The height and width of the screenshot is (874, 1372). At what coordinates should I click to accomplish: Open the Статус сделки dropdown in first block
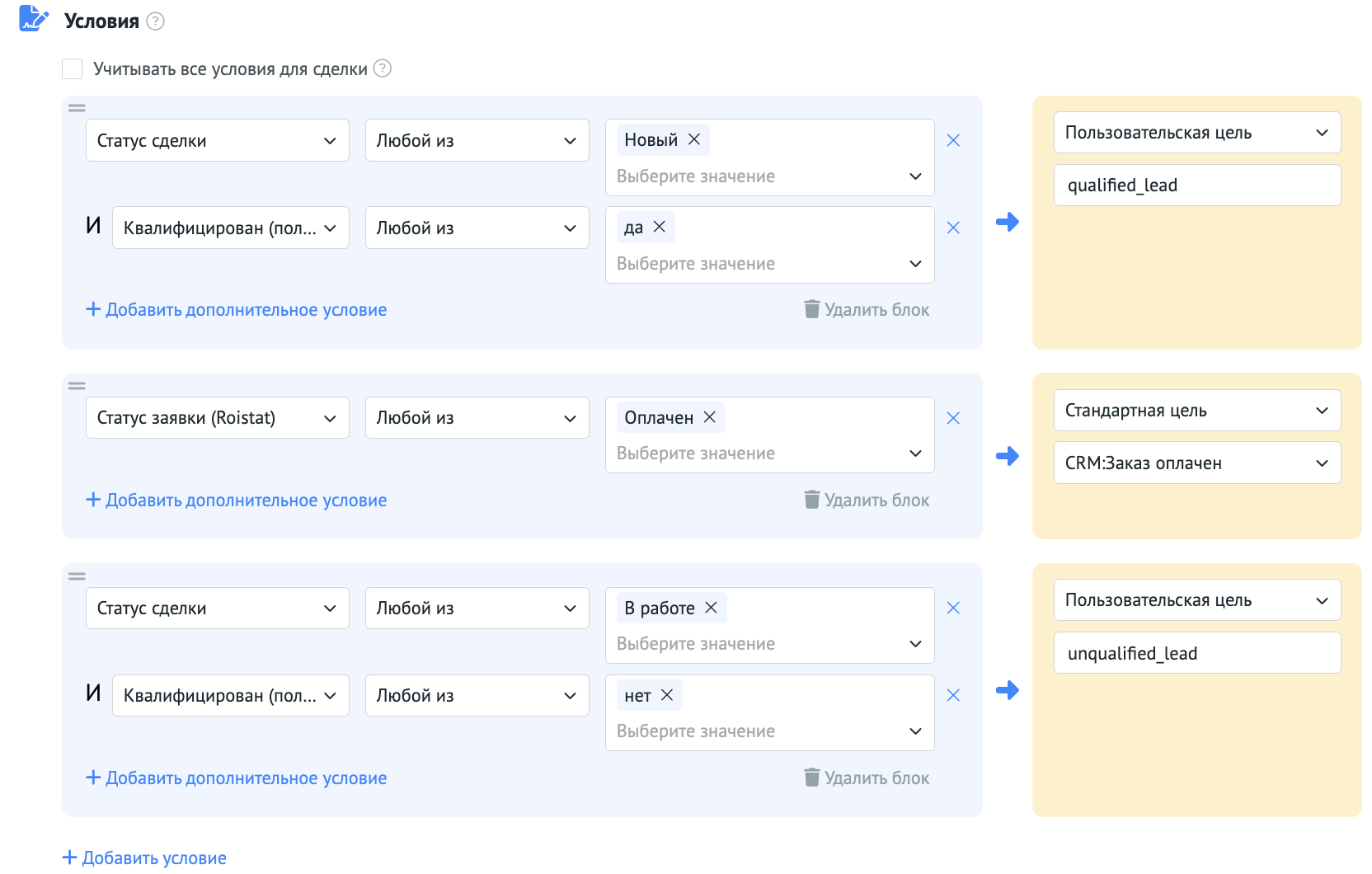(x=217, y=140)
